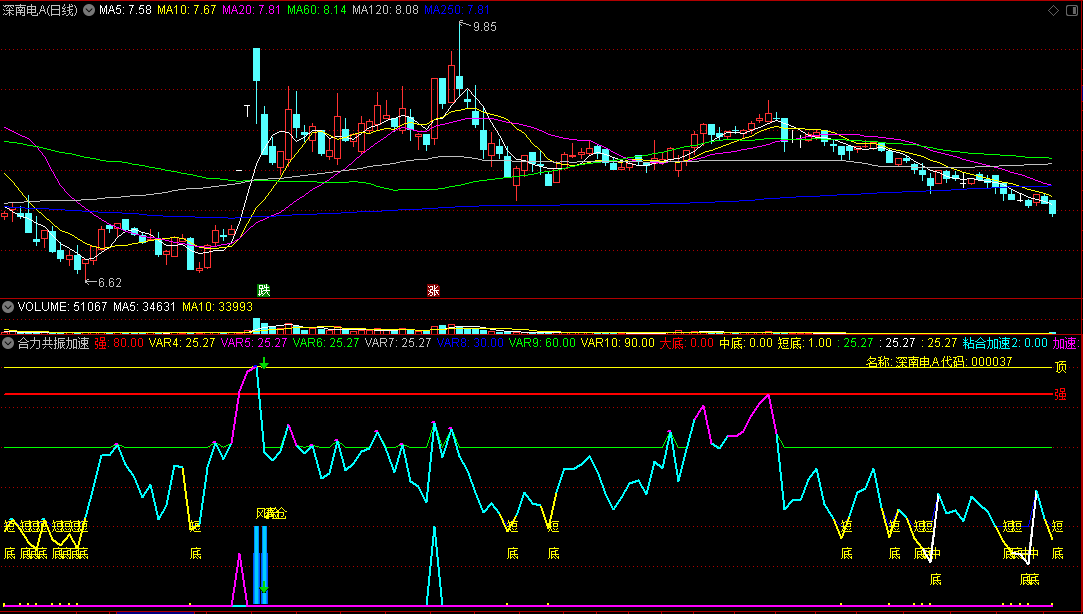1083x614 pixels.
Task: Expand the chevron beside 深南电A(日线)
Action: point(89,10)
